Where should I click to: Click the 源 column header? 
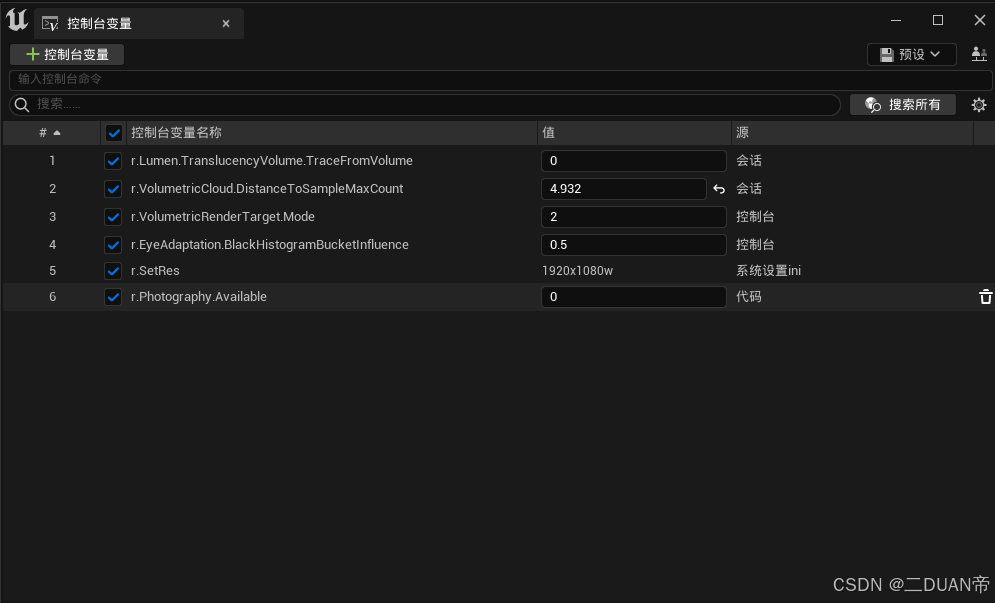(852, 133)
